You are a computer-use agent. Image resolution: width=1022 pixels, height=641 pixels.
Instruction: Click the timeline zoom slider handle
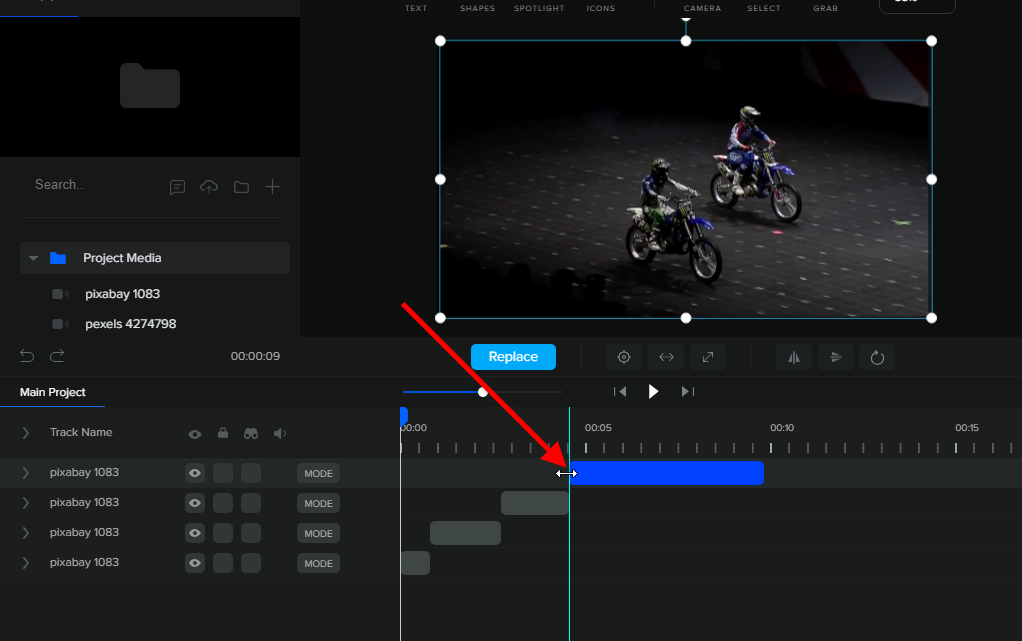482,392
